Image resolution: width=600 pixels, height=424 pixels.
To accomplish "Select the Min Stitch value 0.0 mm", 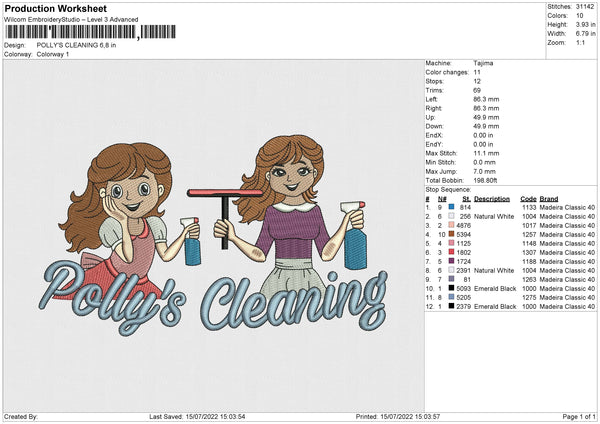I will pos(485,162).
